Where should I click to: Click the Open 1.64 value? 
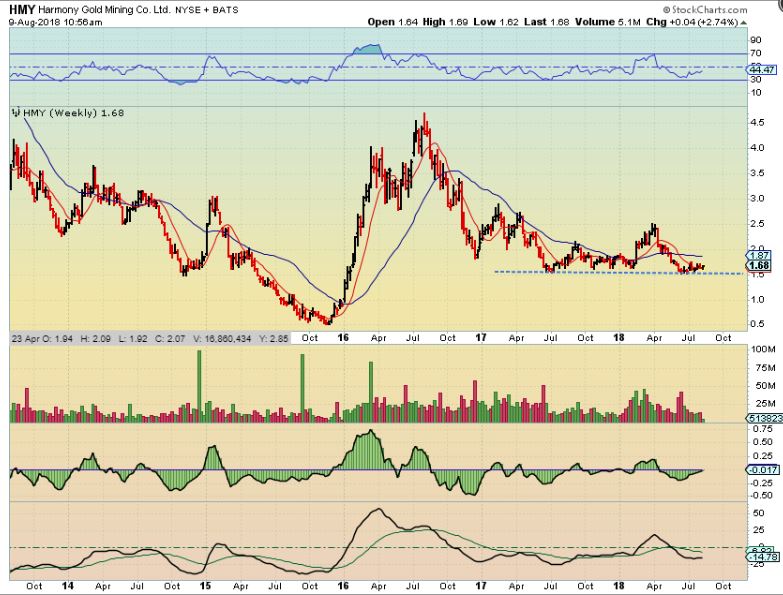click(392, 22)
